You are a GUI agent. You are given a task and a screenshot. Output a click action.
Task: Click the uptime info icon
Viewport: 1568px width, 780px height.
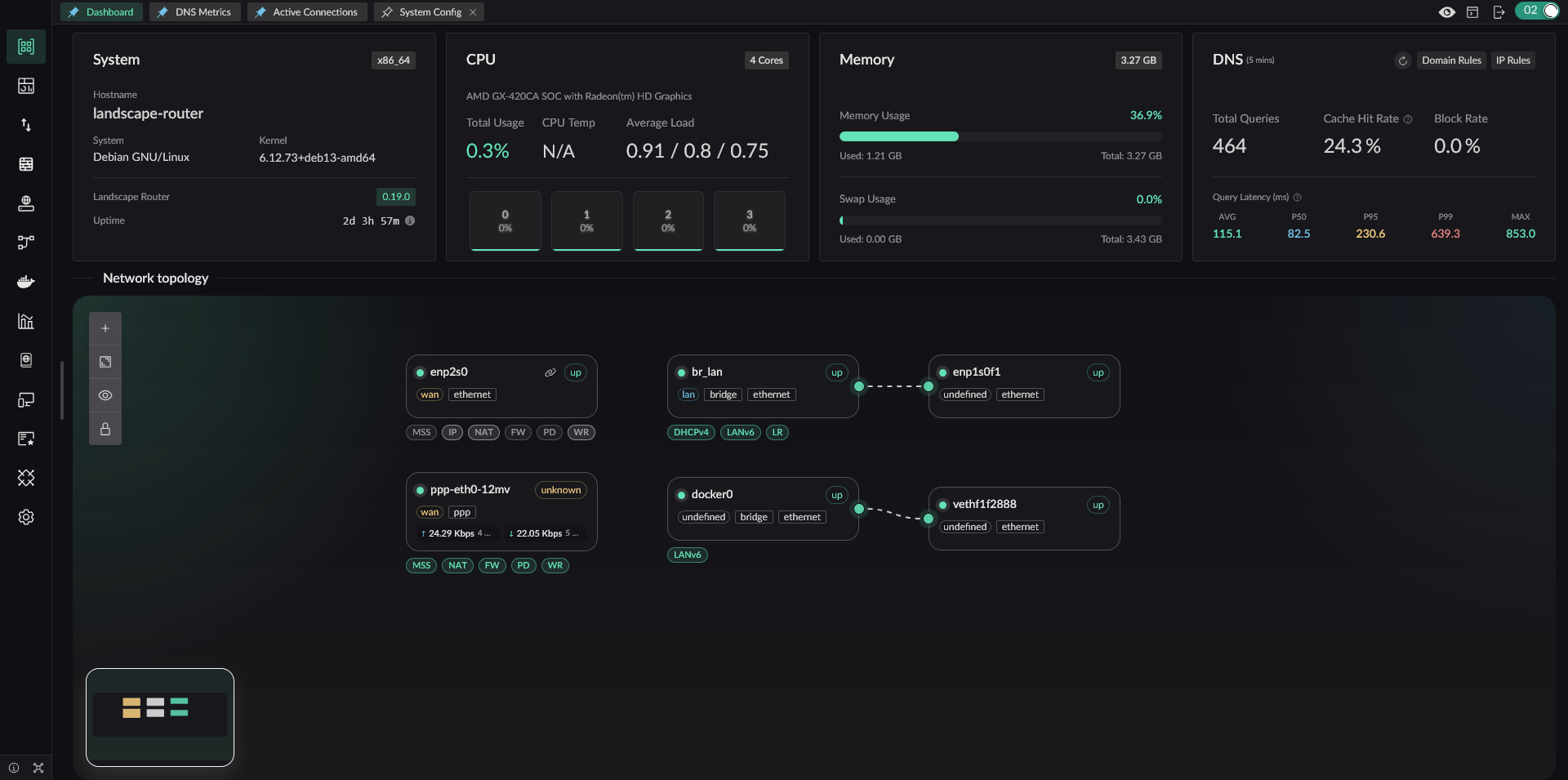(410, 221)
